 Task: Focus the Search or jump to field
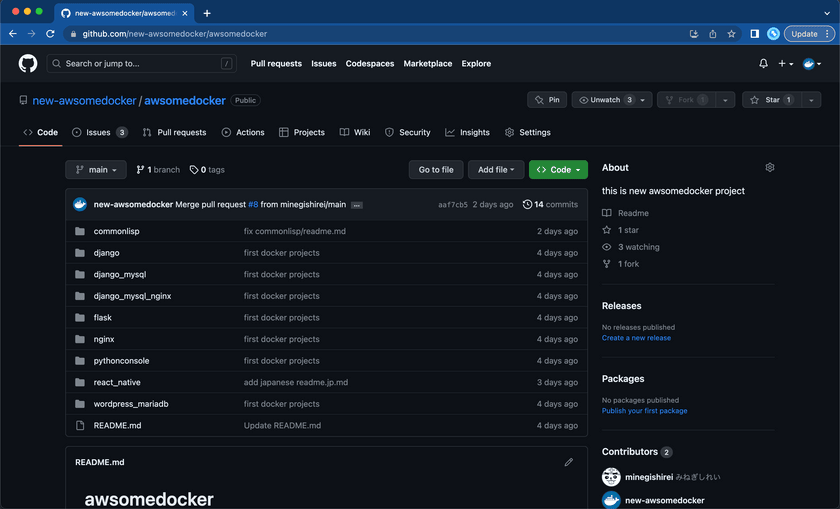click(142, 63)
